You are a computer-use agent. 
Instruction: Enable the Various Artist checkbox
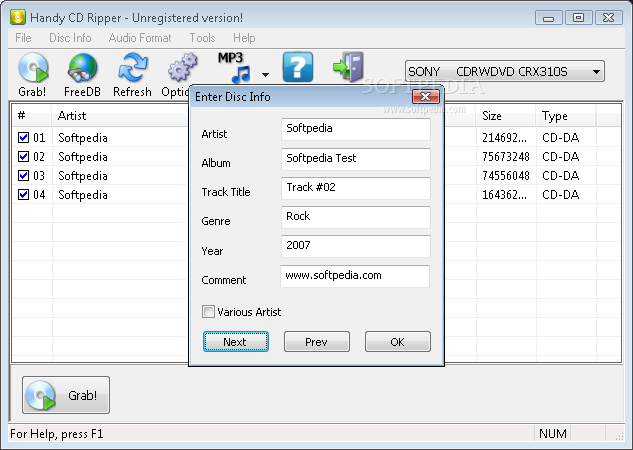pos(208,312)
